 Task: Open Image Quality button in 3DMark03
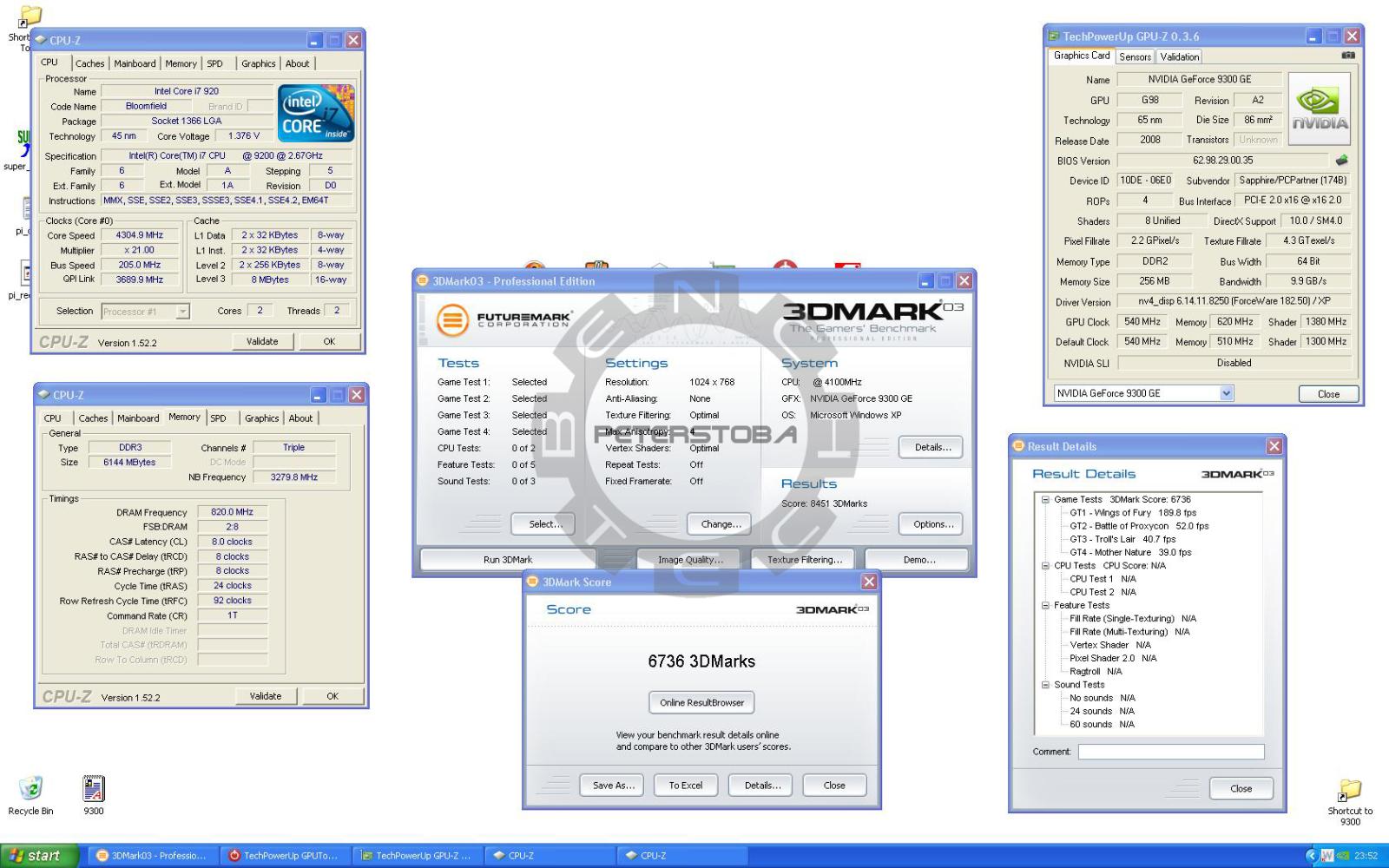pos(690,560)
